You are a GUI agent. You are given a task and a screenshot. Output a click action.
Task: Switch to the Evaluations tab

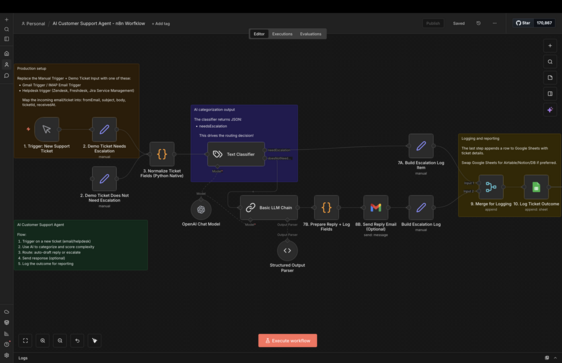tap(310, 34)
